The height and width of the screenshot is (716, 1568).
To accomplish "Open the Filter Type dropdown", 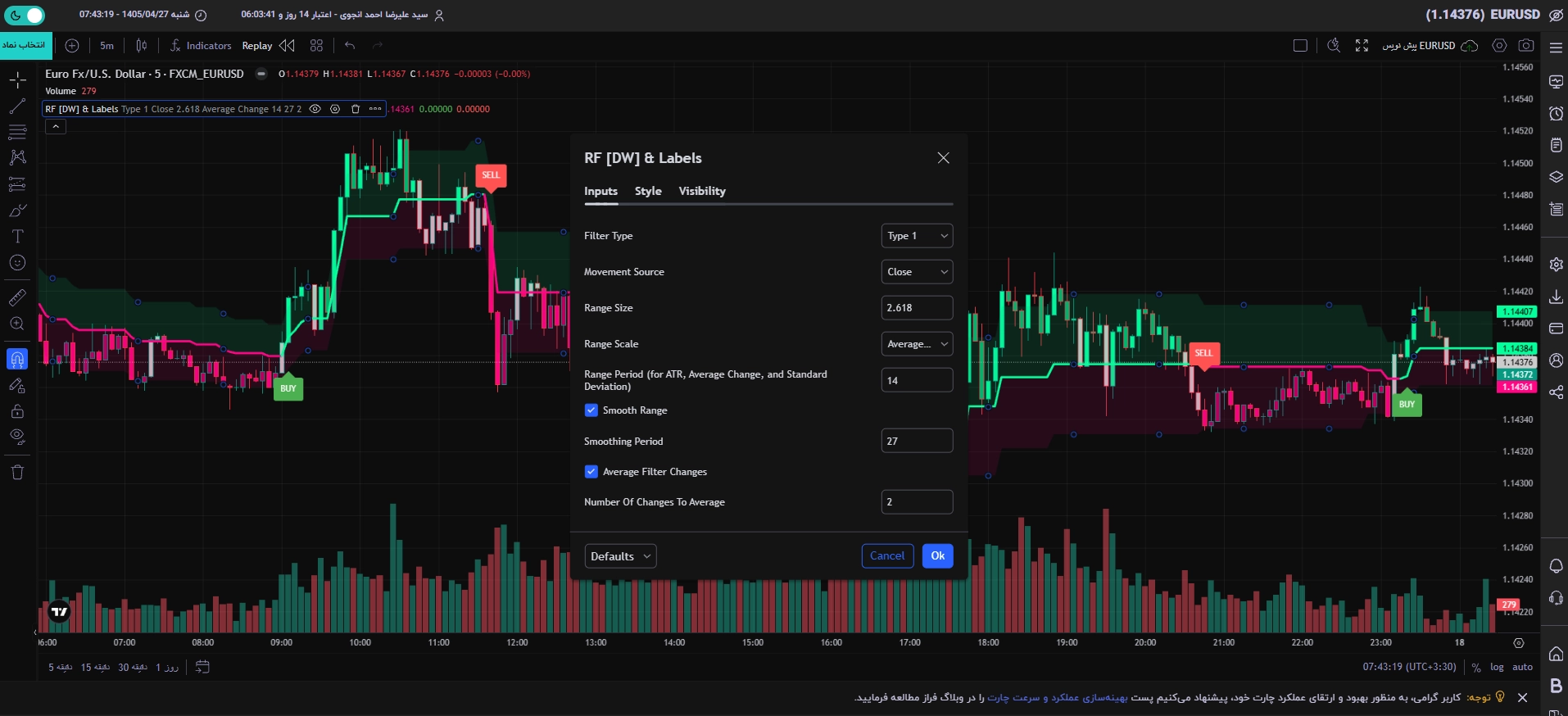I will pyautogui.click(x=917, y=236).
